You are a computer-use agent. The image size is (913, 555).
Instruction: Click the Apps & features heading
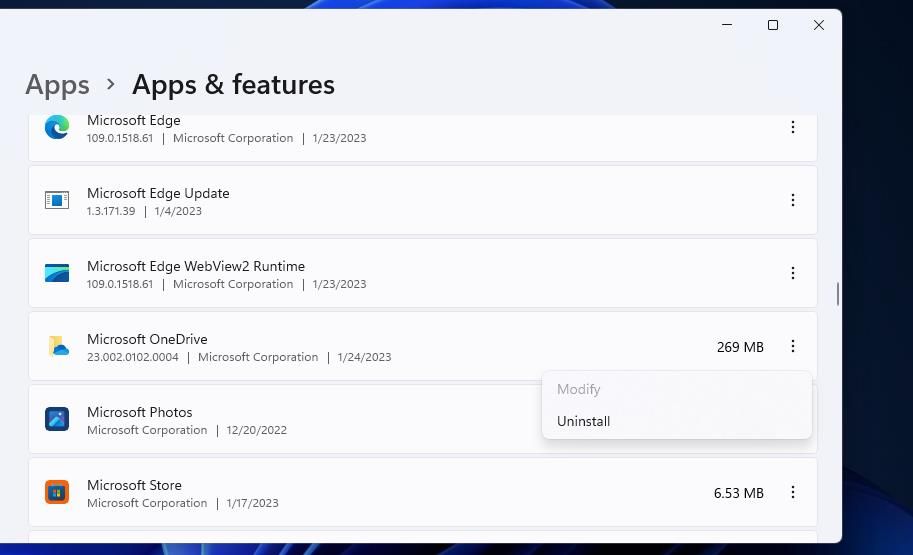click(233, 85)
